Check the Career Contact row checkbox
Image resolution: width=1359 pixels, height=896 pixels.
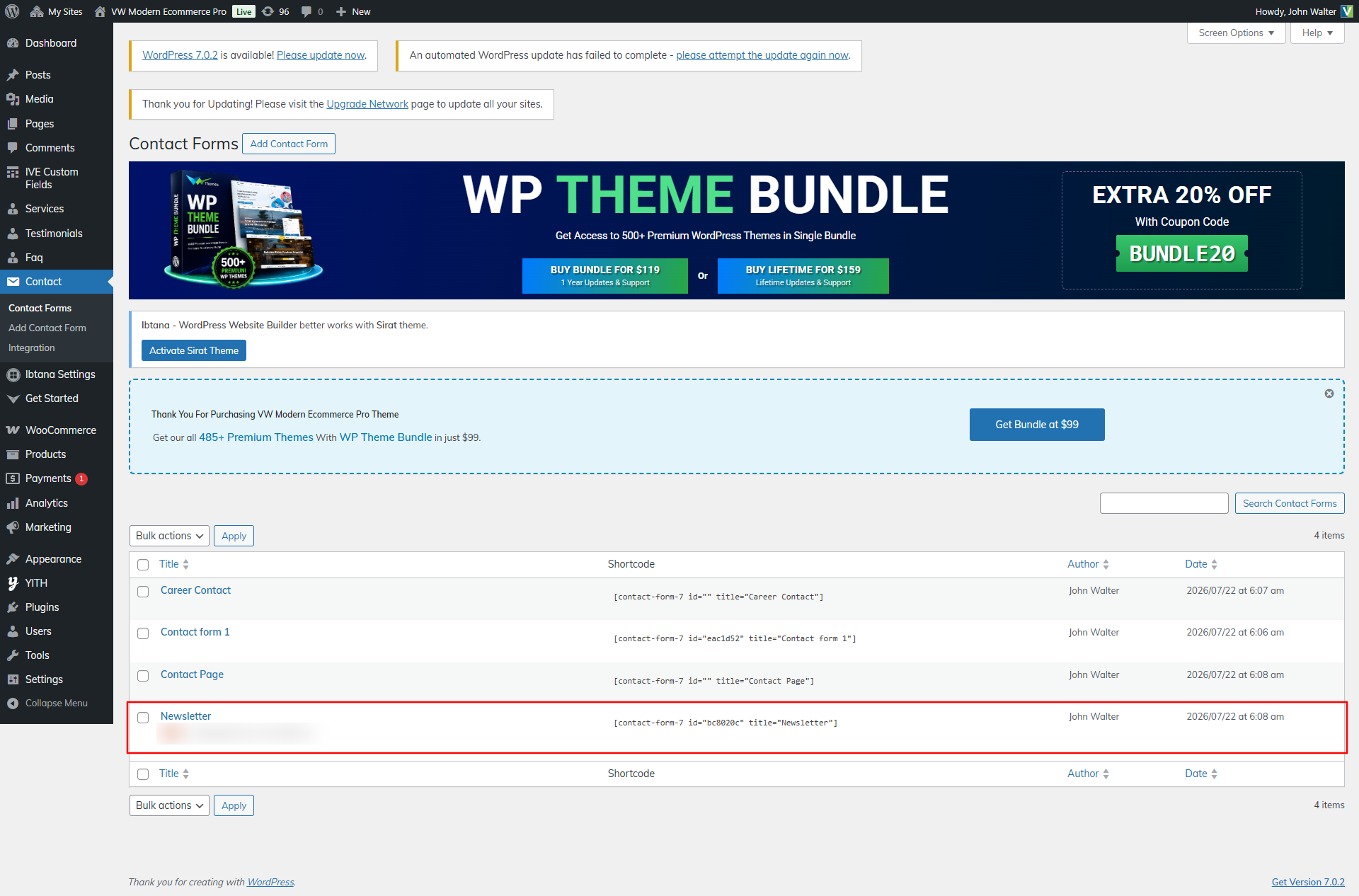click(143, 592)
